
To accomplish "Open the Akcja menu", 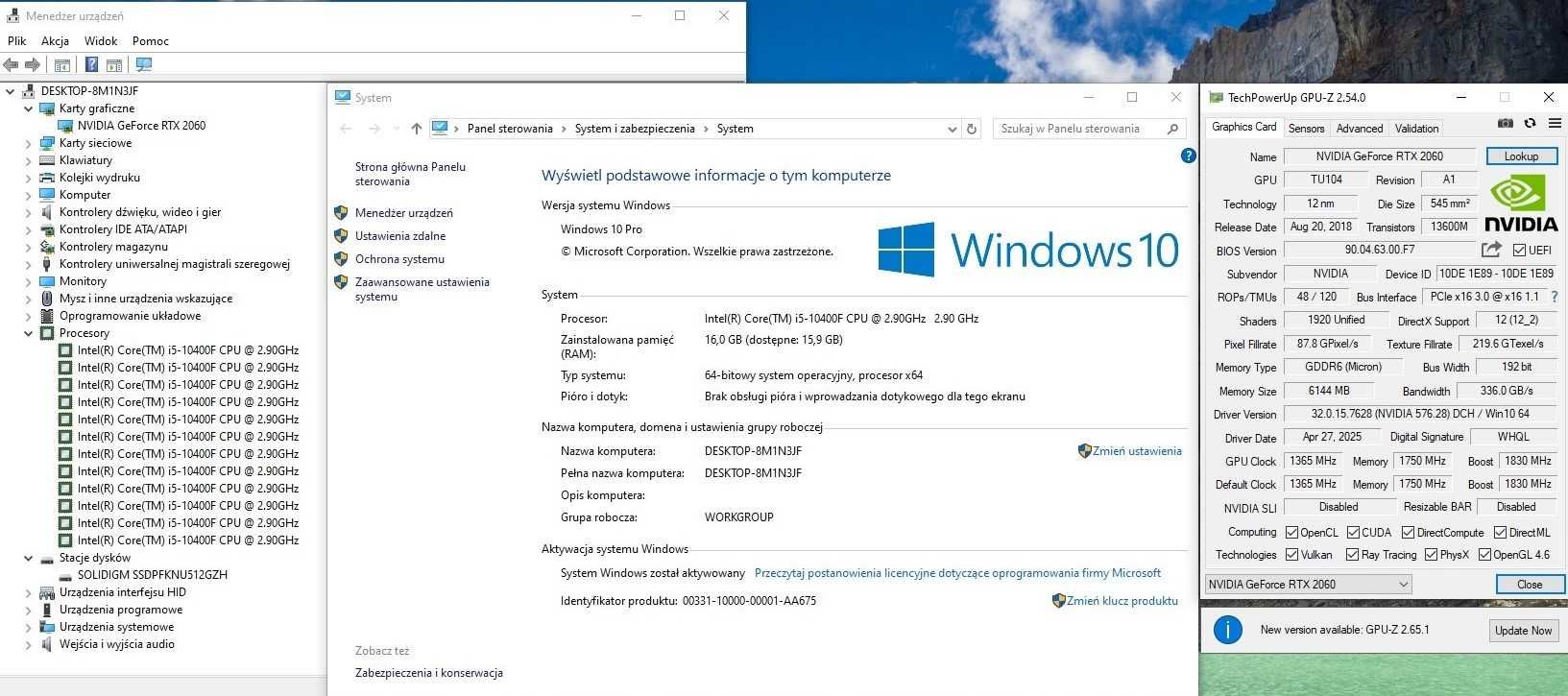I will pos(55,41).
